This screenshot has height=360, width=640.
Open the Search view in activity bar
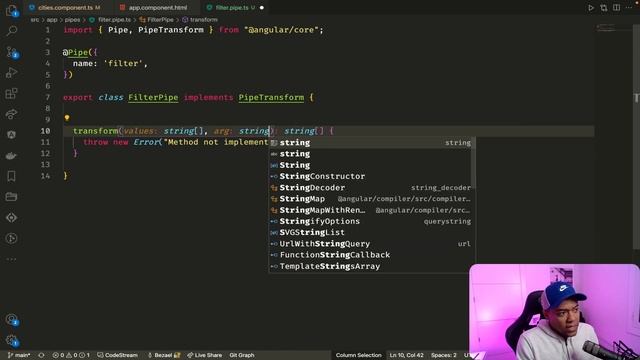(11, 31)
